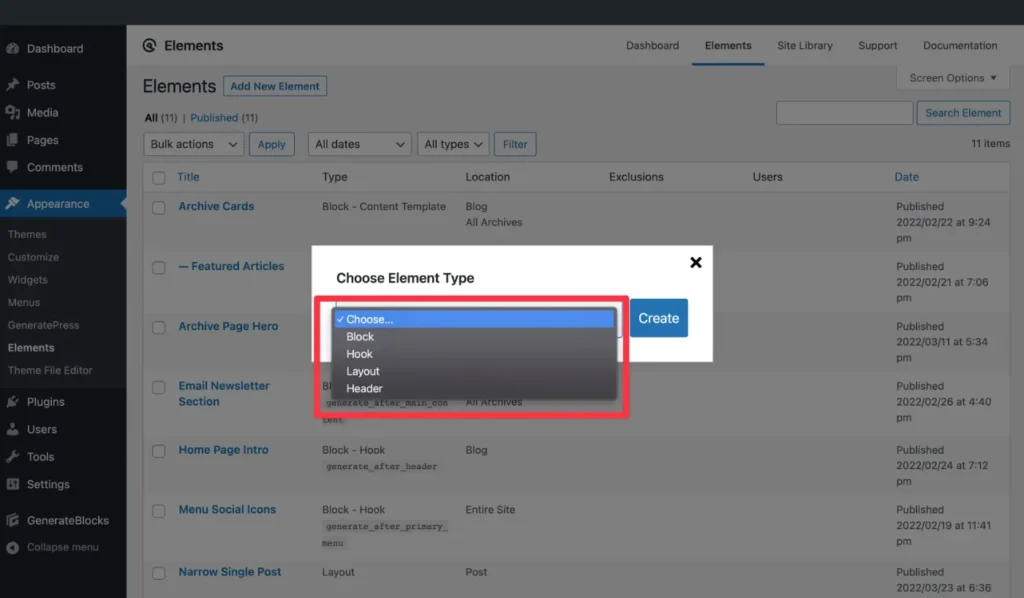Open the Narrow Single Post element link
Image resolution: width=1024 pixels, height=598 pixels.
pos(230,572)
